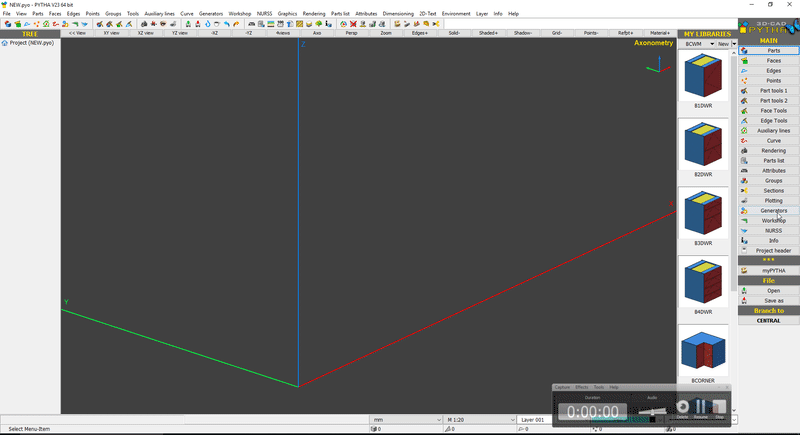Click the Part tools 1 hammer toolbar icon
Viewport: 800px width, 435px height.
(99, 24)
